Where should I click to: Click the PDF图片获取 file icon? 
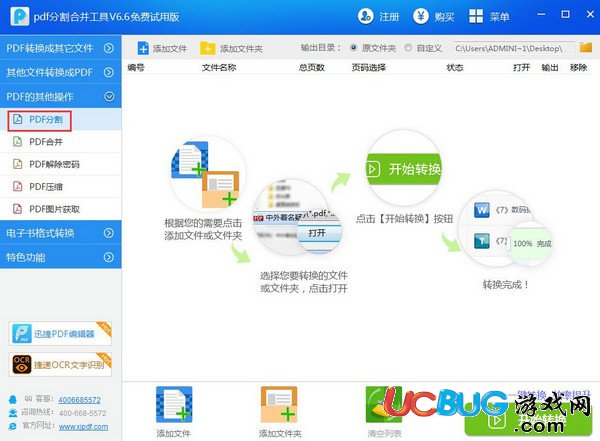click(18, 209)
